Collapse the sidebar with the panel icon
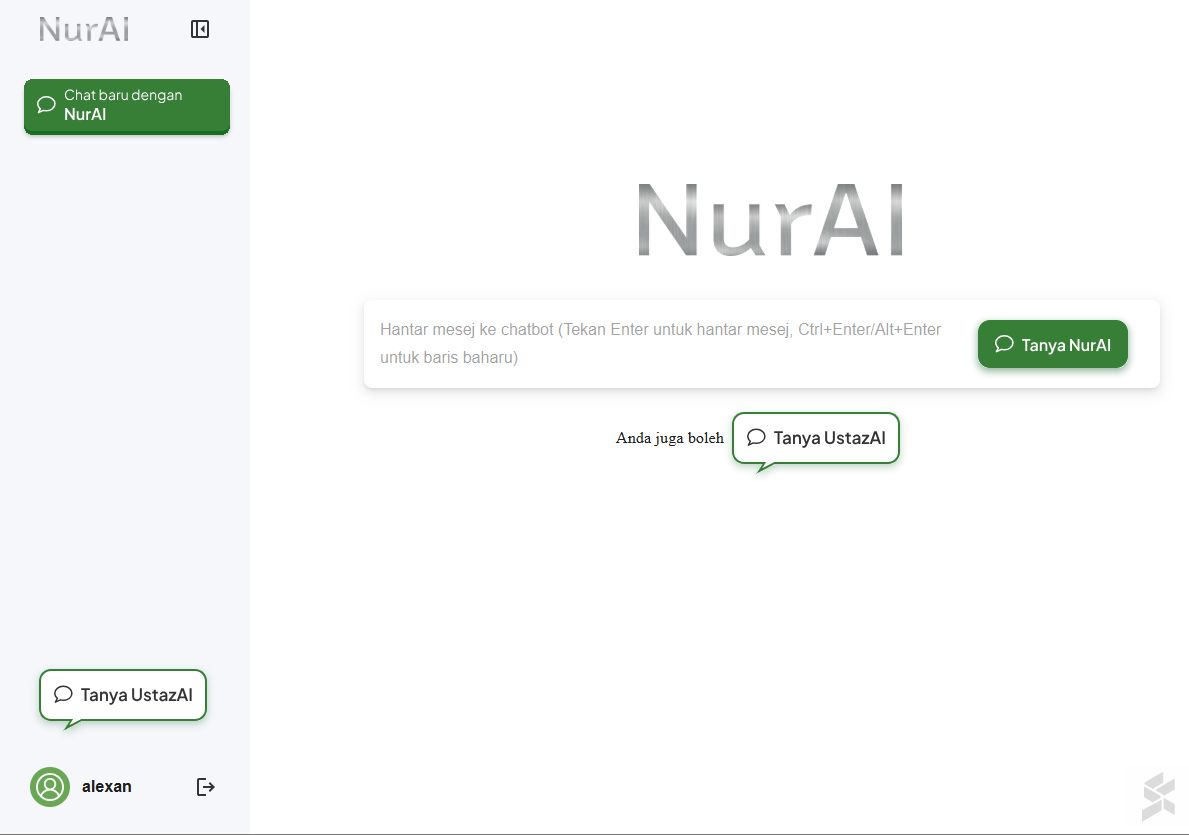Image resolution: width=1189 pixels, height=835 pixels. pos(200,30)
